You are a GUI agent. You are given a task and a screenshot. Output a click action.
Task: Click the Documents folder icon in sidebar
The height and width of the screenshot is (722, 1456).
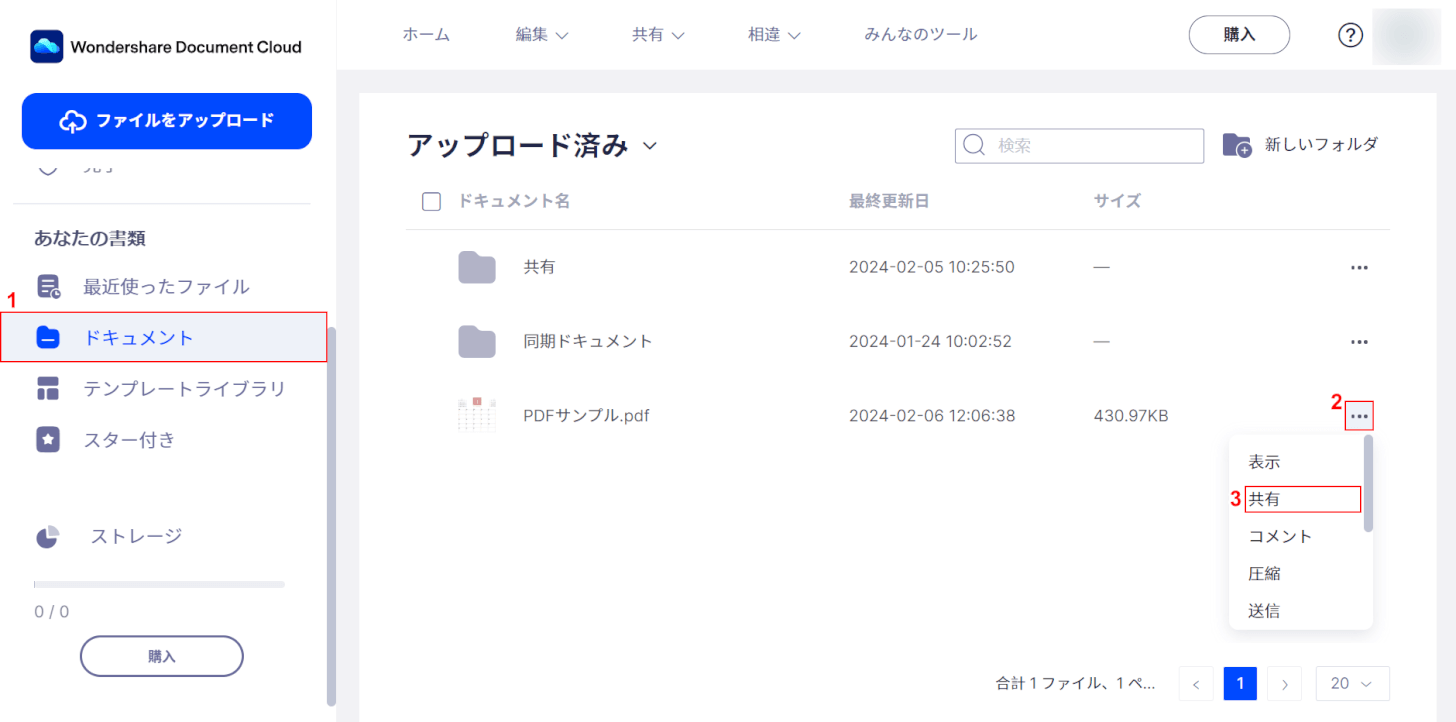[48, 338]
